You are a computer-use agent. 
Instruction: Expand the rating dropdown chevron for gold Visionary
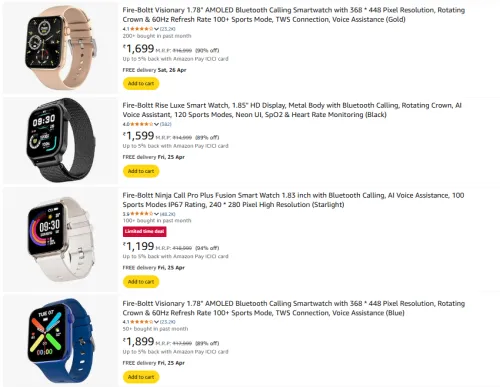(x=156, y=29)
